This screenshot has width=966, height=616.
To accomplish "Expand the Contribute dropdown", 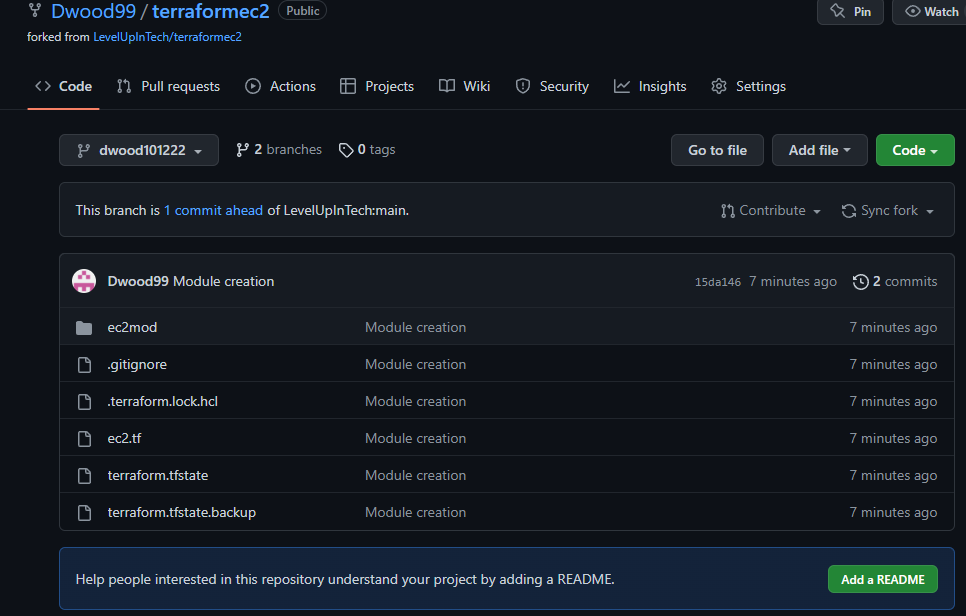I will coord(771,211).
